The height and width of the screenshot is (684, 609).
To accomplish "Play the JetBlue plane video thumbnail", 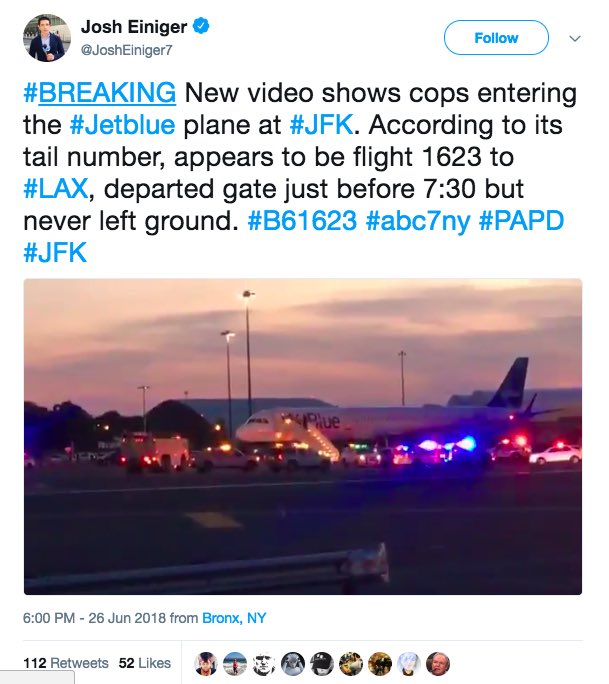I will (303, 436).
